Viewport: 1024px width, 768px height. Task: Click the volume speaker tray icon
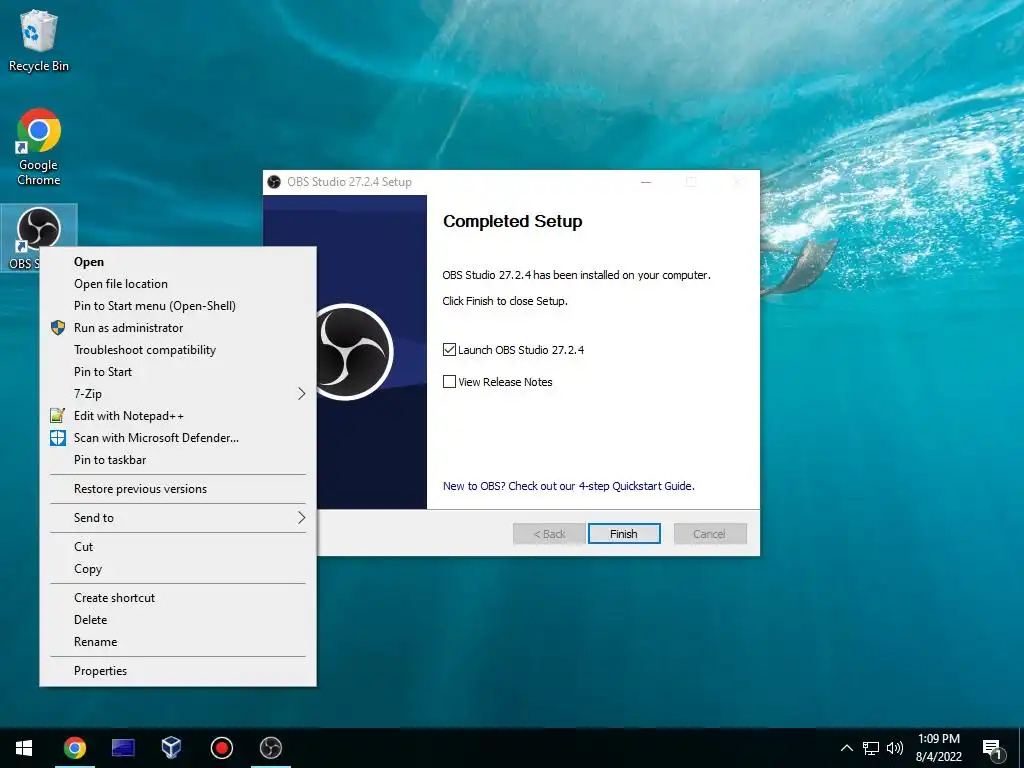[895, 748]
